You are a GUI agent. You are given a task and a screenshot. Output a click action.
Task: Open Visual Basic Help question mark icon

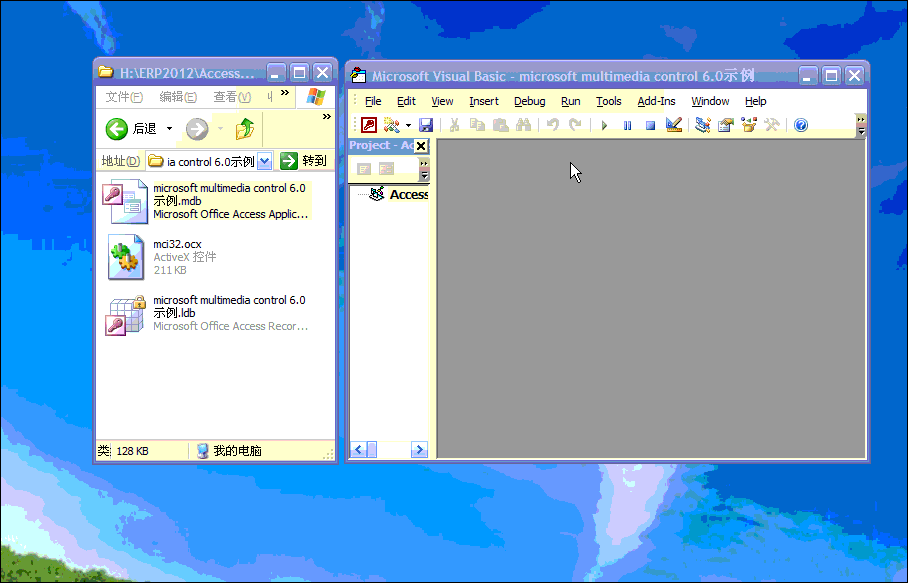click(x=801, y=125)
